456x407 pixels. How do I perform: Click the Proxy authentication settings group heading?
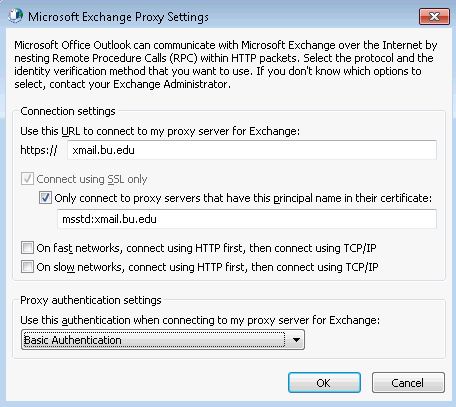pyautogui.click(x=91, y=300)
